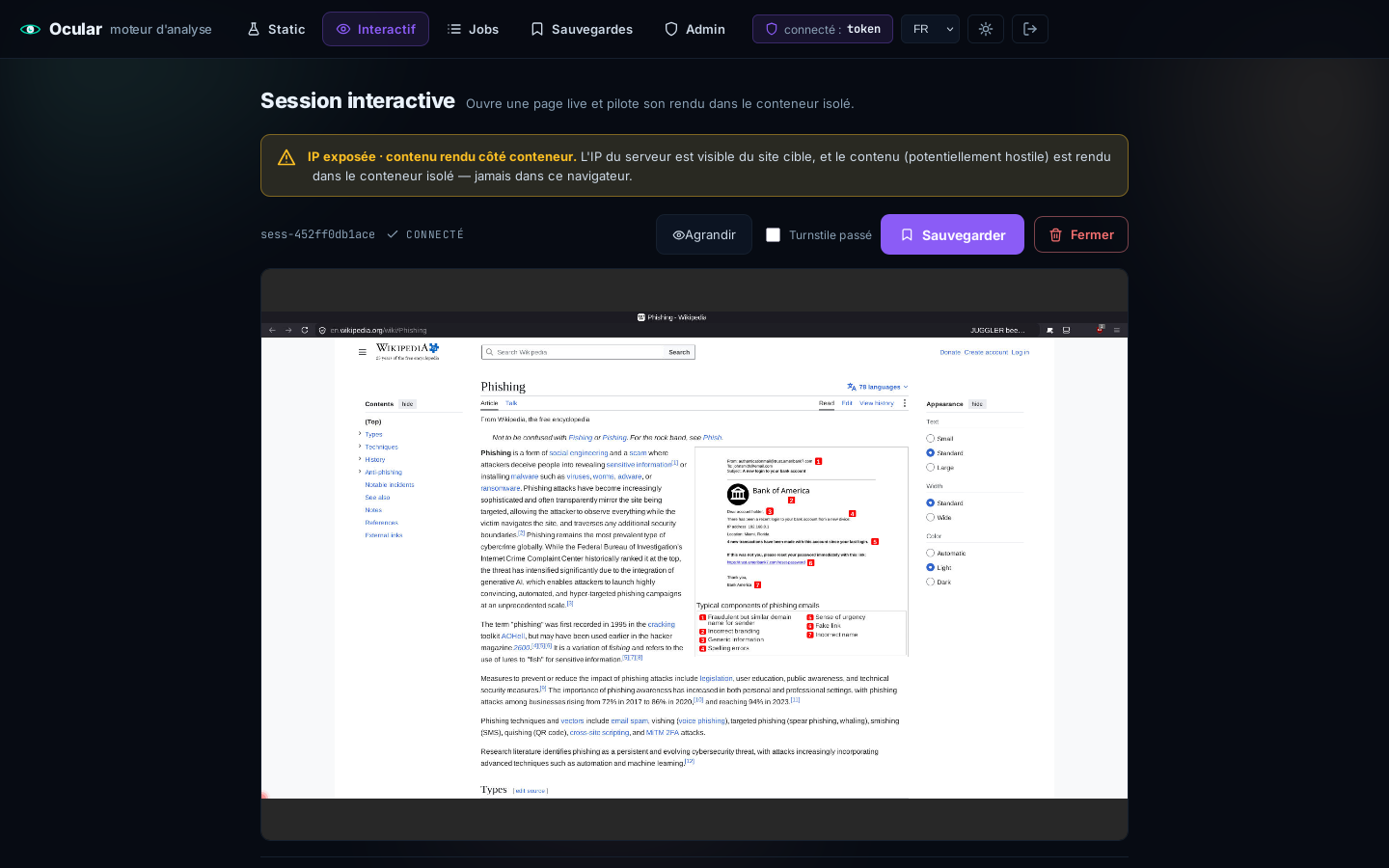This screenshot has height=868, width=1389.
Task: Select the Dark color radio option
Action: point(930,582)
